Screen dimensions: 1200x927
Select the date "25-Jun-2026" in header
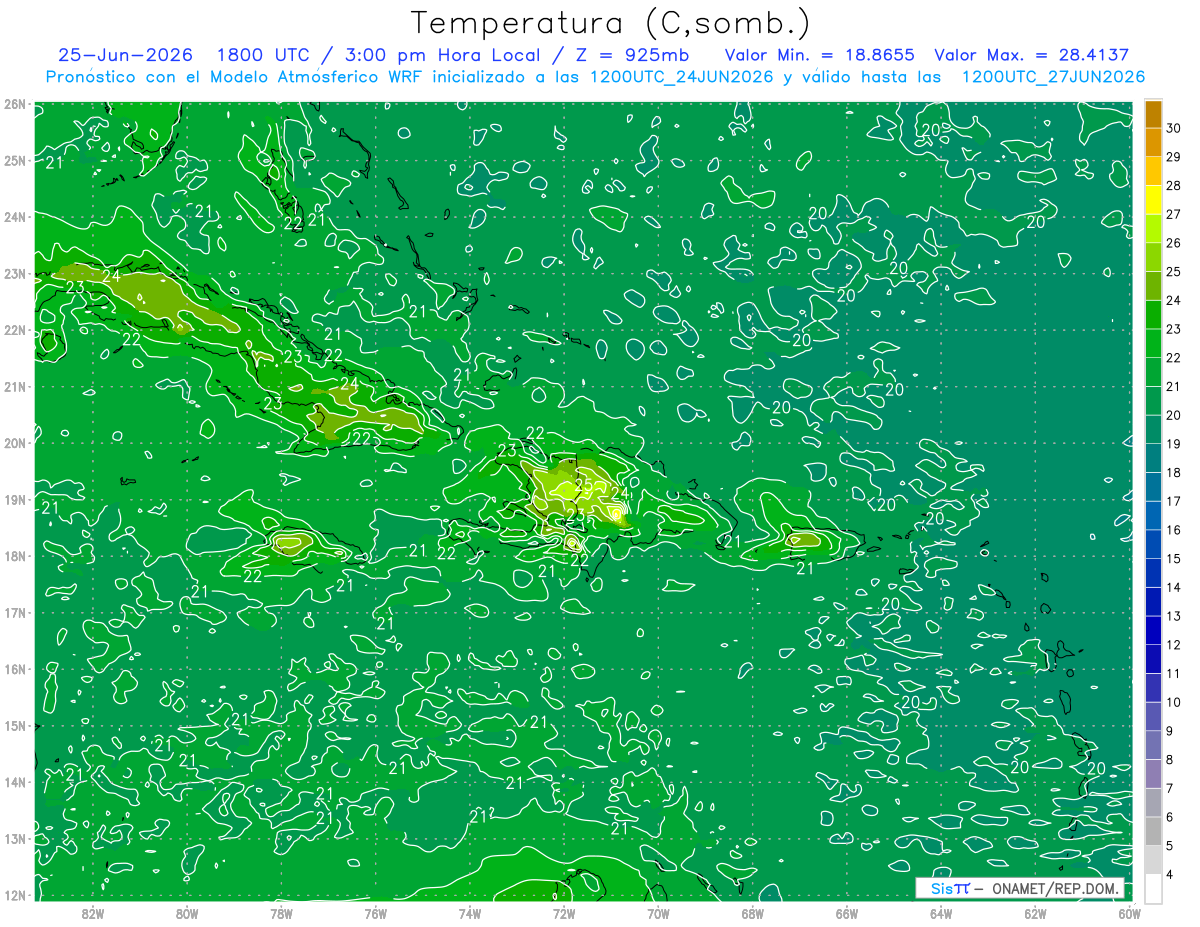click(125, 55)
